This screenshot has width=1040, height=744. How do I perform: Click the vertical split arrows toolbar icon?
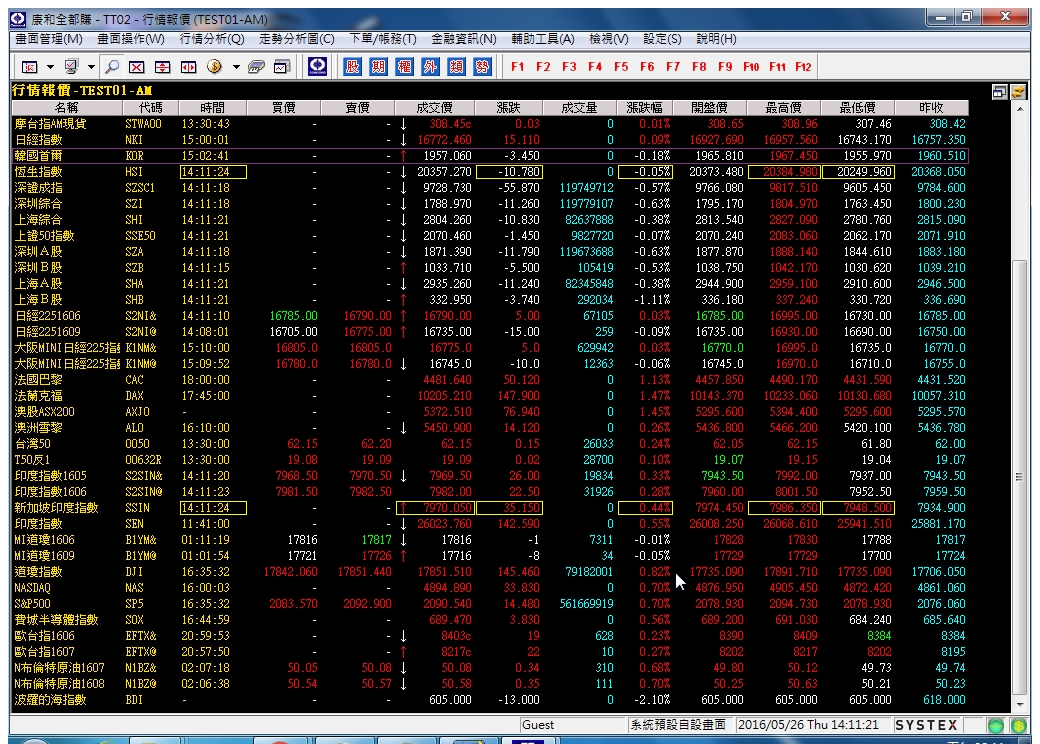(162, 66)
